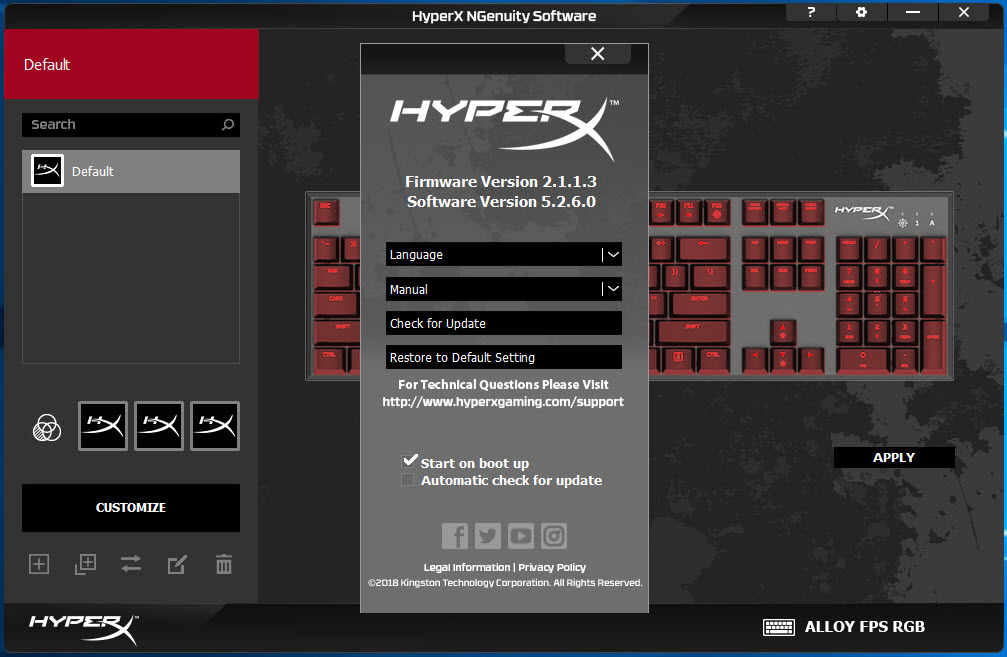Viewport: 1007px width, 657px height.
Task: Select the middle HyperX preset thumbnail
Action: (159, 426)
